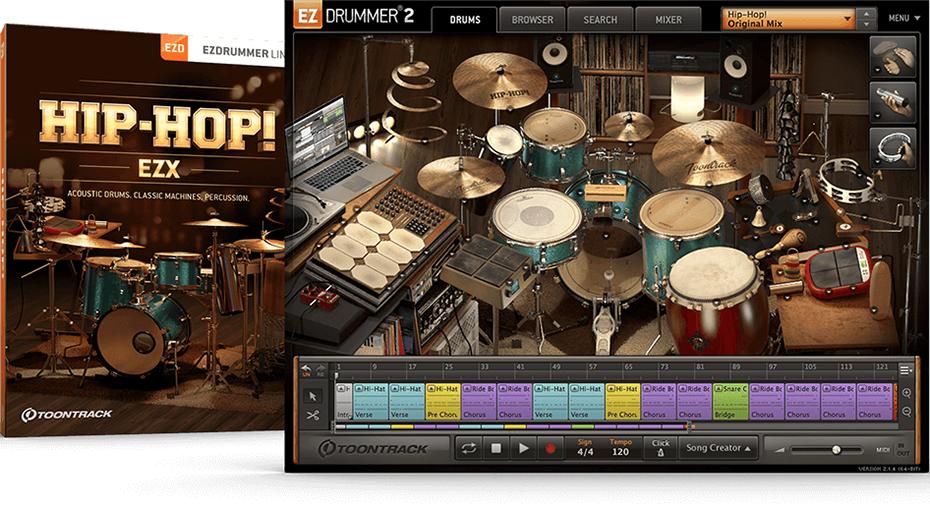Zoom out on the song timeline
The width and height of the screenshot is (930, 508).
point(906,411)
